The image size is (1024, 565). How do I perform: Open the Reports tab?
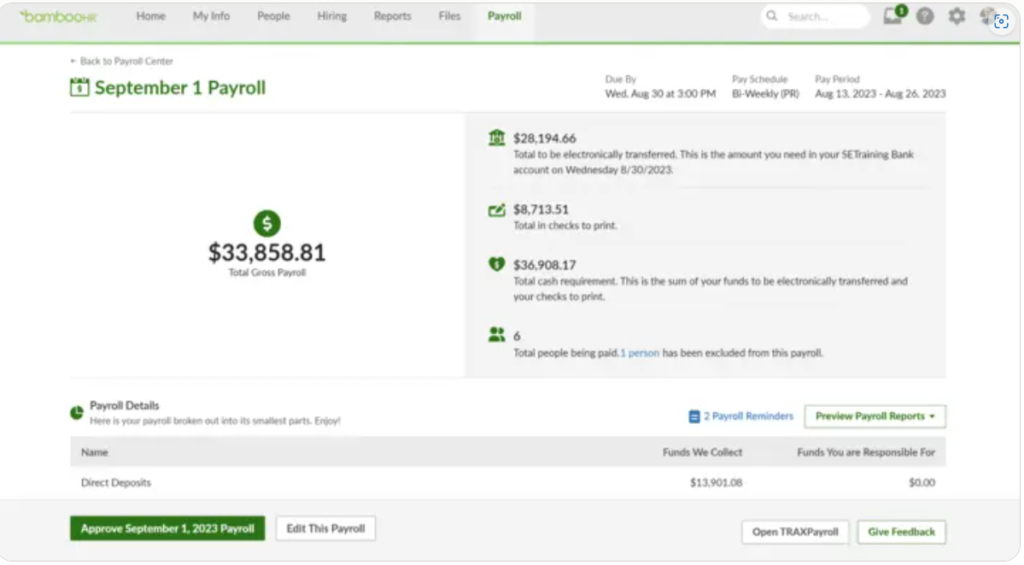point(392,17)
